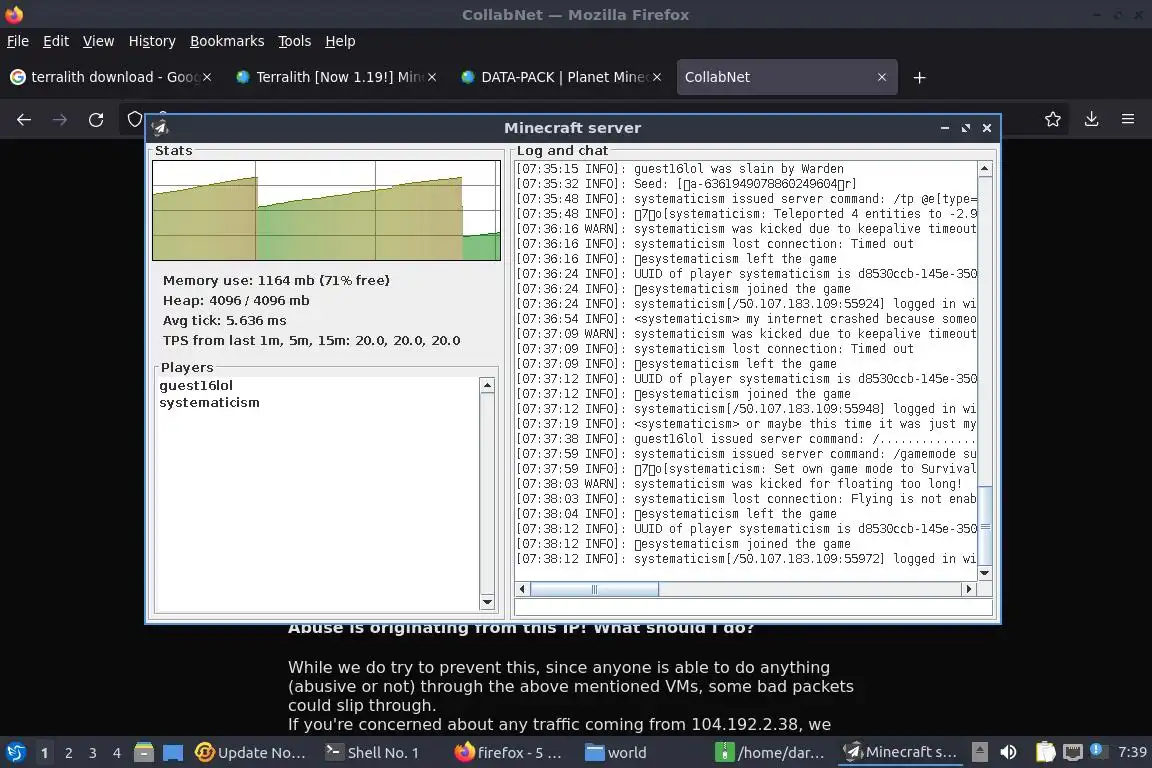Open the Help menu
Screen dimensions: 1152x768
point(340,41)
